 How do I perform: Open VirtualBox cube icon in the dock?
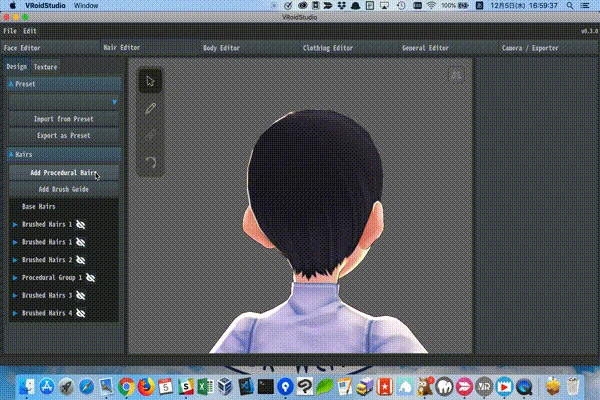(225, 387)
